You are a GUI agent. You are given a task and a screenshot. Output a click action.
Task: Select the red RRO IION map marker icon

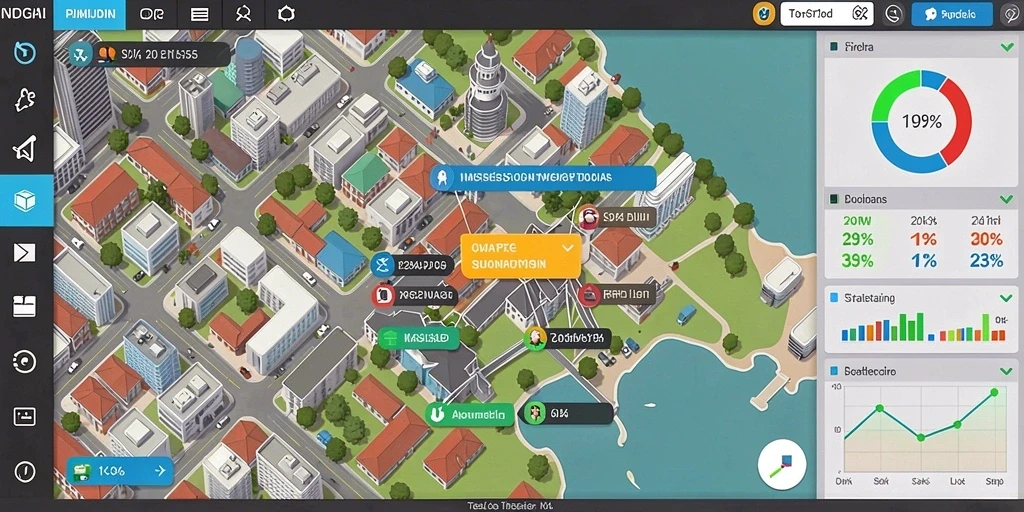(x=589, y=295)
